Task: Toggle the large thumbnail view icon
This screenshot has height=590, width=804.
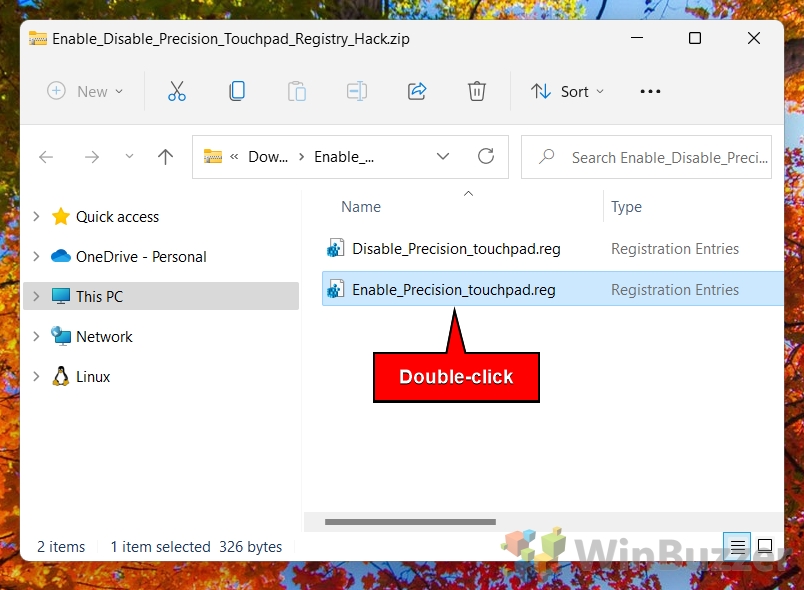Action: [765, 546]
